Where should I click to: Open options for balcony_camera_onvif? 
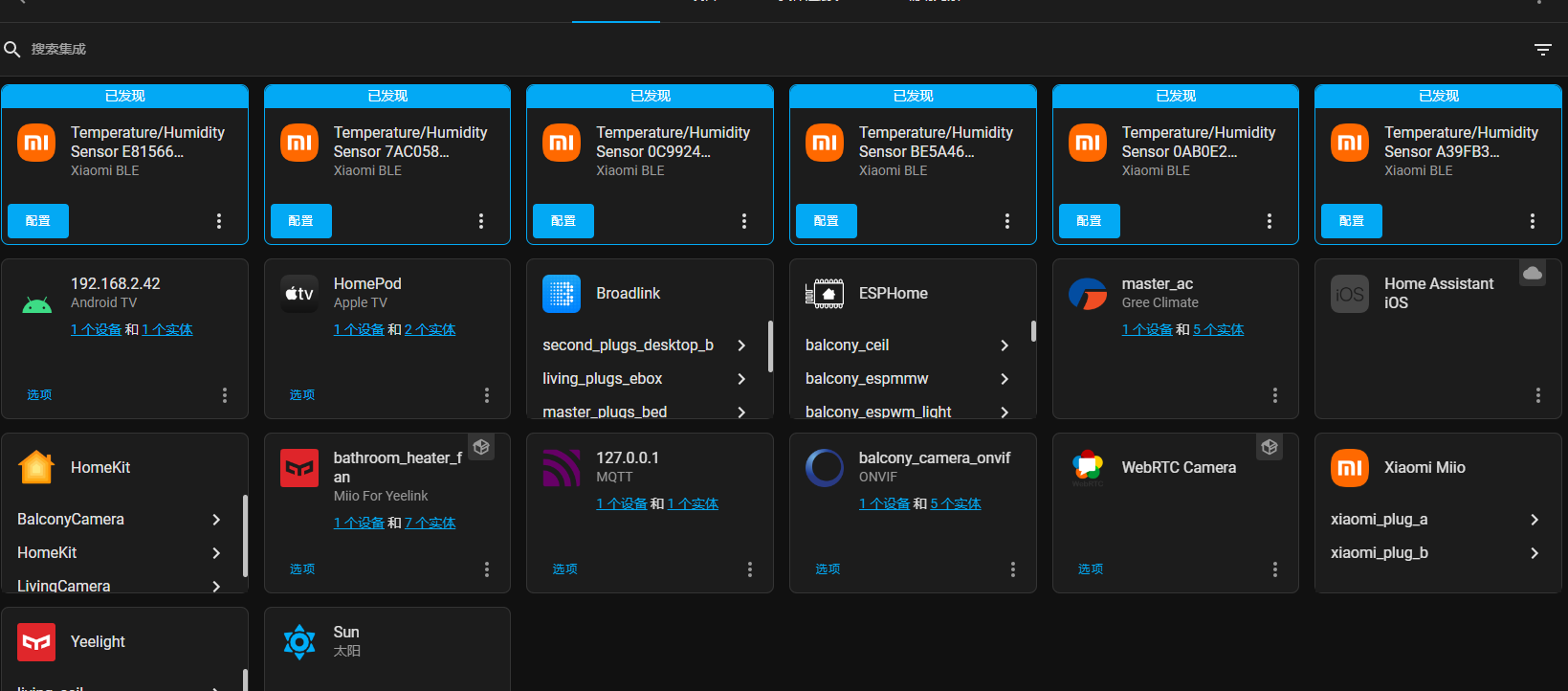click(828, 569)
